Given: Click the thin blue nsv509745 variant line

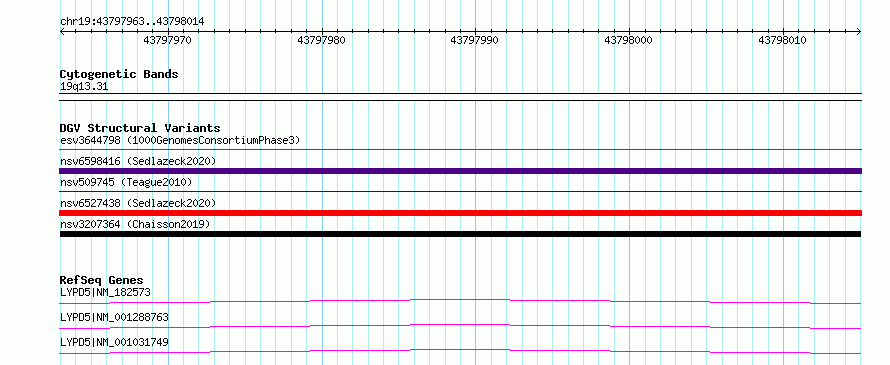Looking at the screenshot, I should tap(461, 192).
